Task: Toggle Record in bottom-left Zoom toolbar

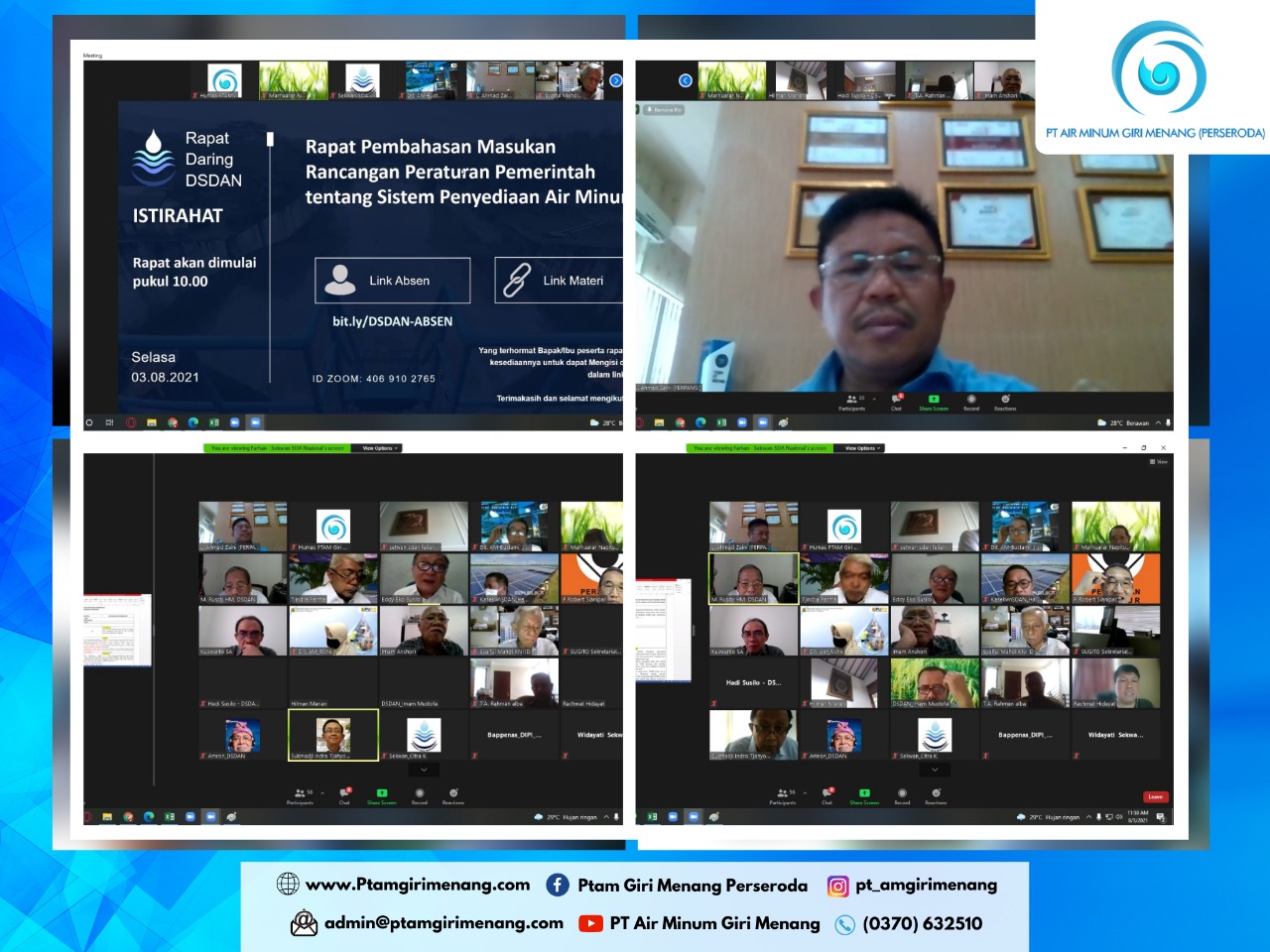Action: click(420, 795)
